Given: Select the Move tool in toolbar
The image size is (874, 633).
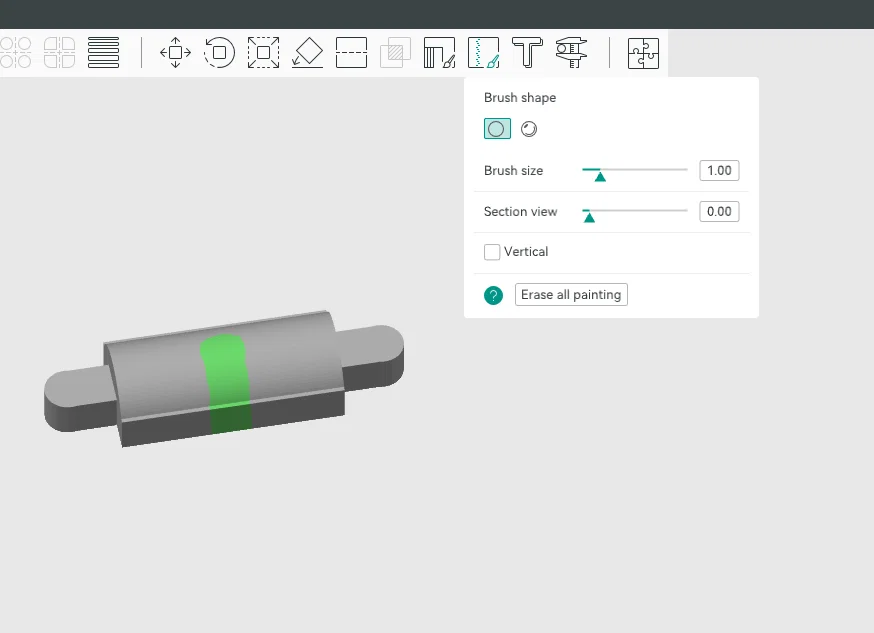Looking at the screenshot, I should tap(176, 53).
